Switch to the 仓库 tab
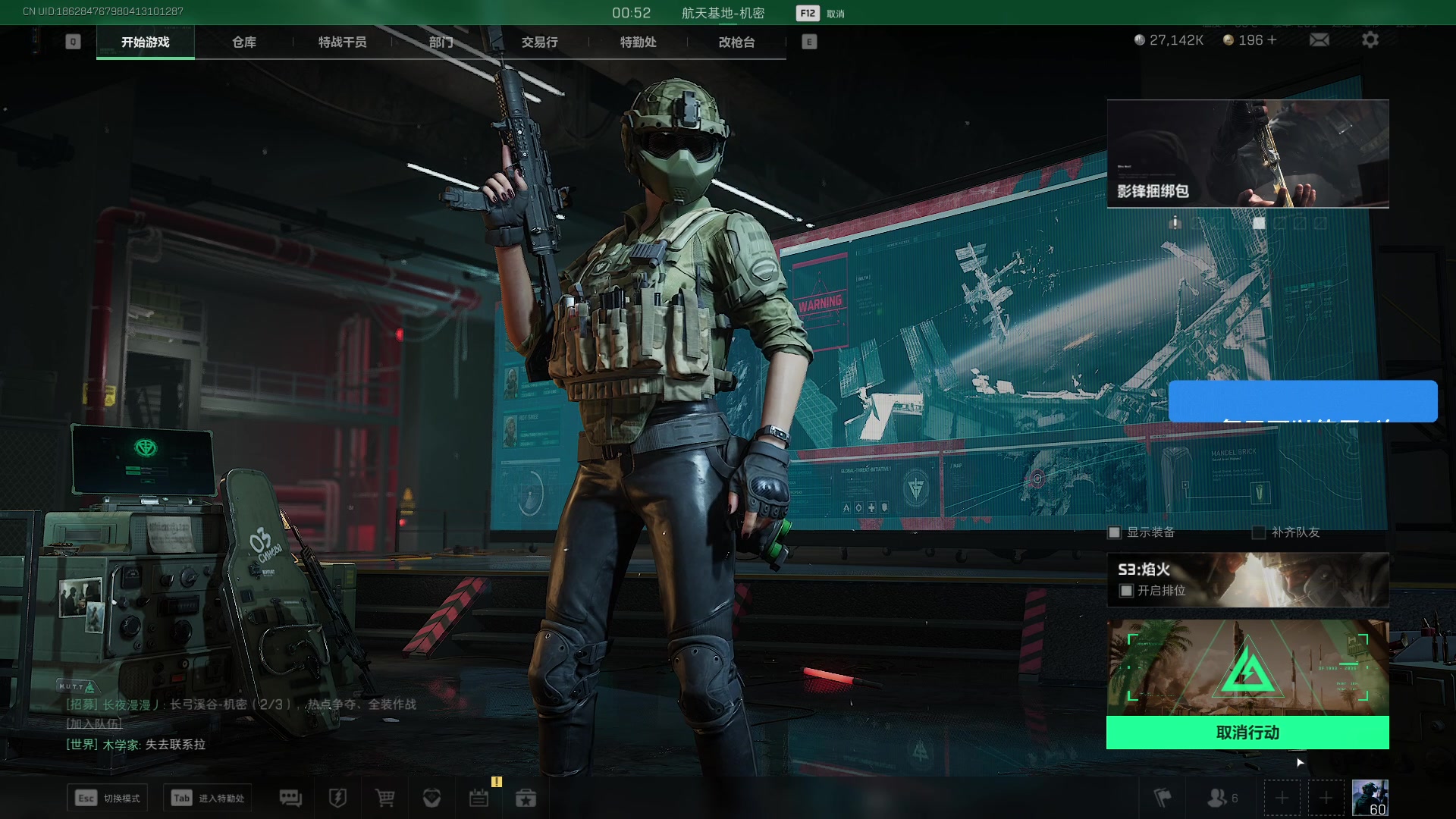This screenshot has height=819, width=1456. click(243, 42)
